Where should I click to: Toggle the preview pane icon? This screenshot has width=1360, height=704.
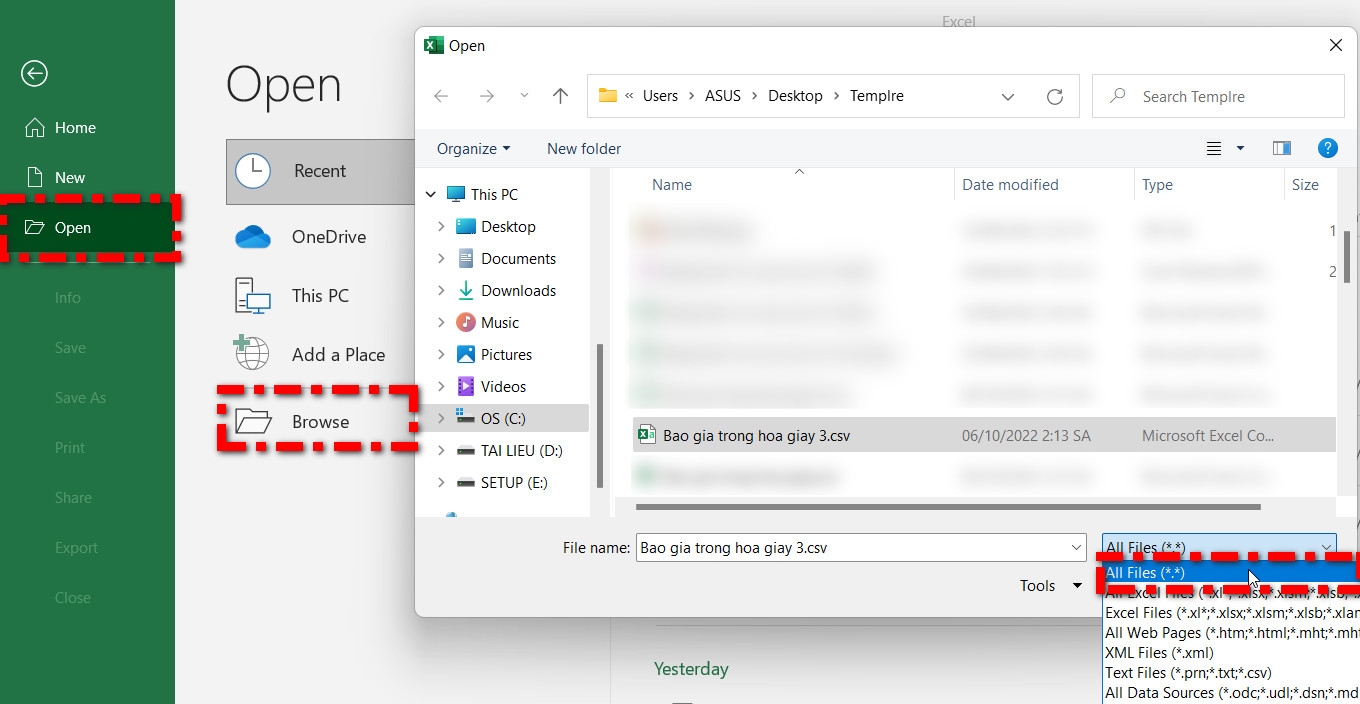click(x=1282, y=149)
